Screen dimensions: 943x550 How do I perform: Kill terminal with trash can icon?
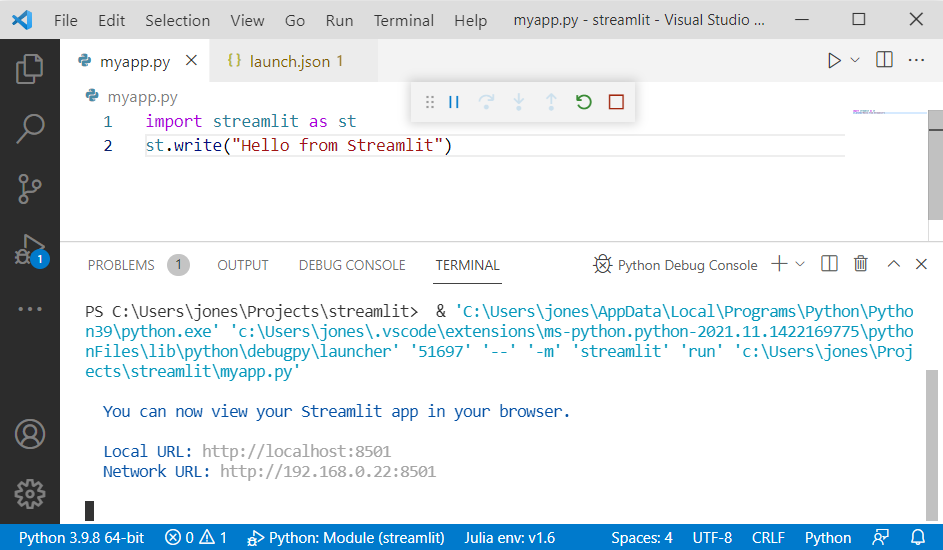[x=861, y=264]
